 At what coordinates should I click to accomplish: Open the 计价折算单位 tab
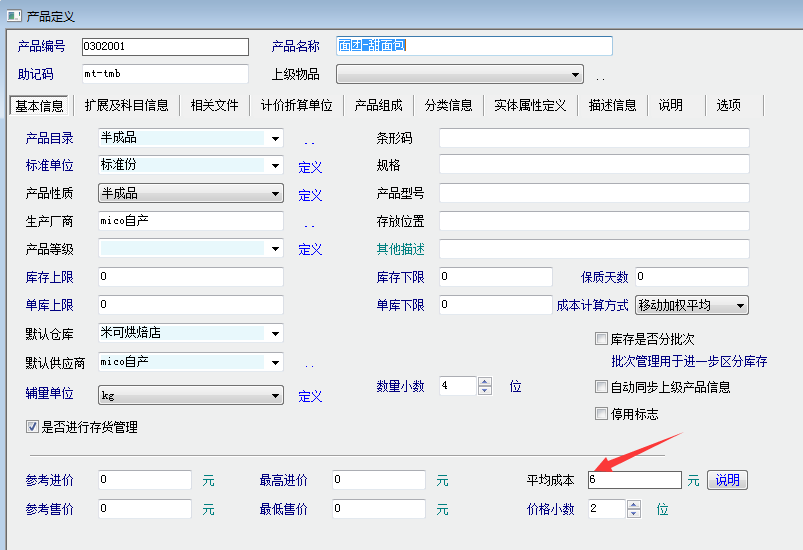296,105
